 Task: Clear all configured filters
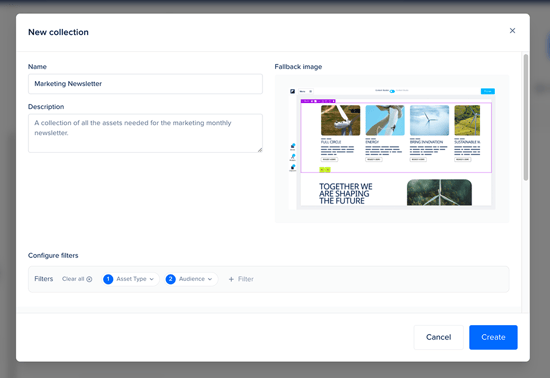[x=77, y=279]
